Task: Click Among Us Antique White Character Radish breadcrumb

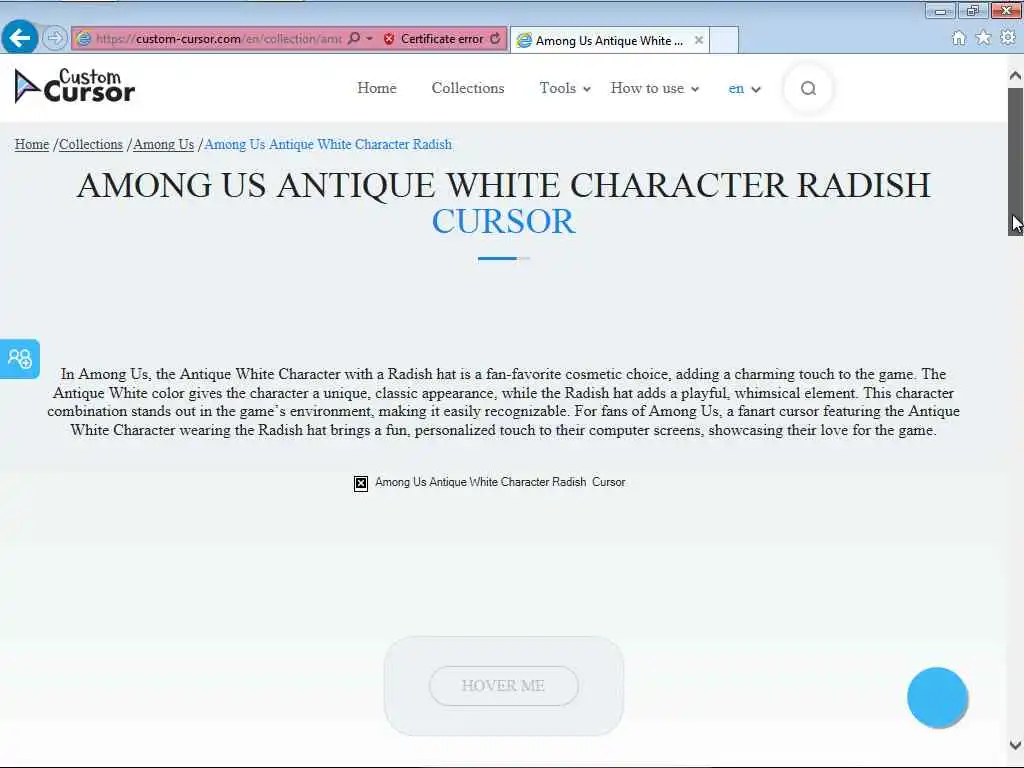Action: click(328, 144)
